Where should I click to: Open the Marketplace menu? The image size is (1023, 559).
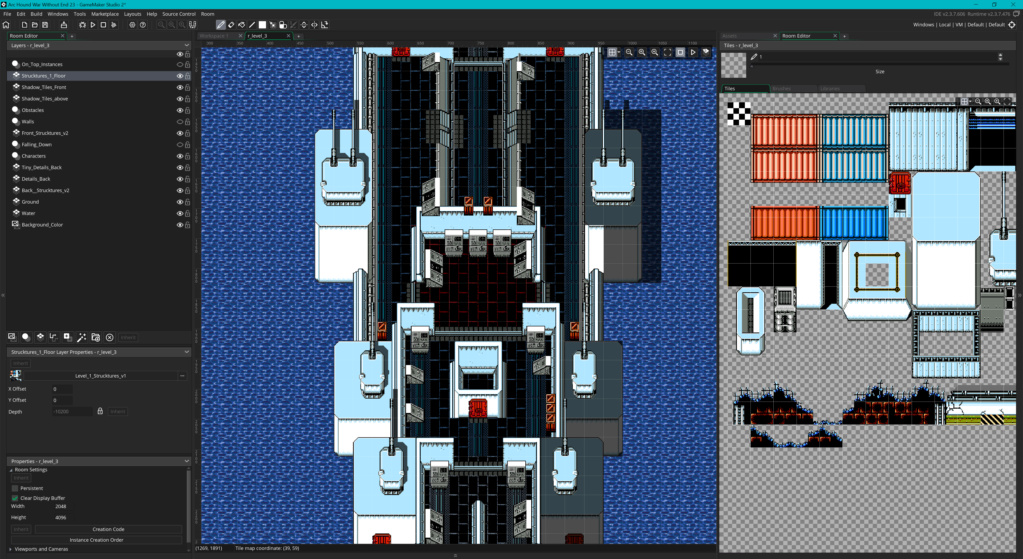point(105,14)
